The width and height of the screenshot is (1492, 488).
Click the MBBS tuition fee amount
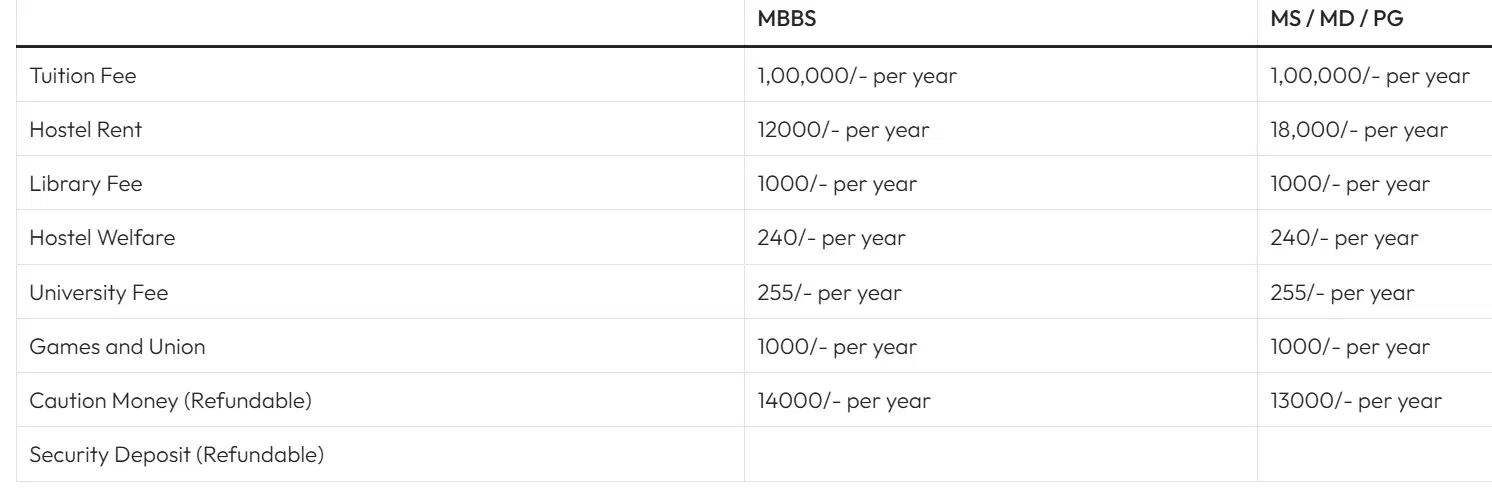(857, 76)
